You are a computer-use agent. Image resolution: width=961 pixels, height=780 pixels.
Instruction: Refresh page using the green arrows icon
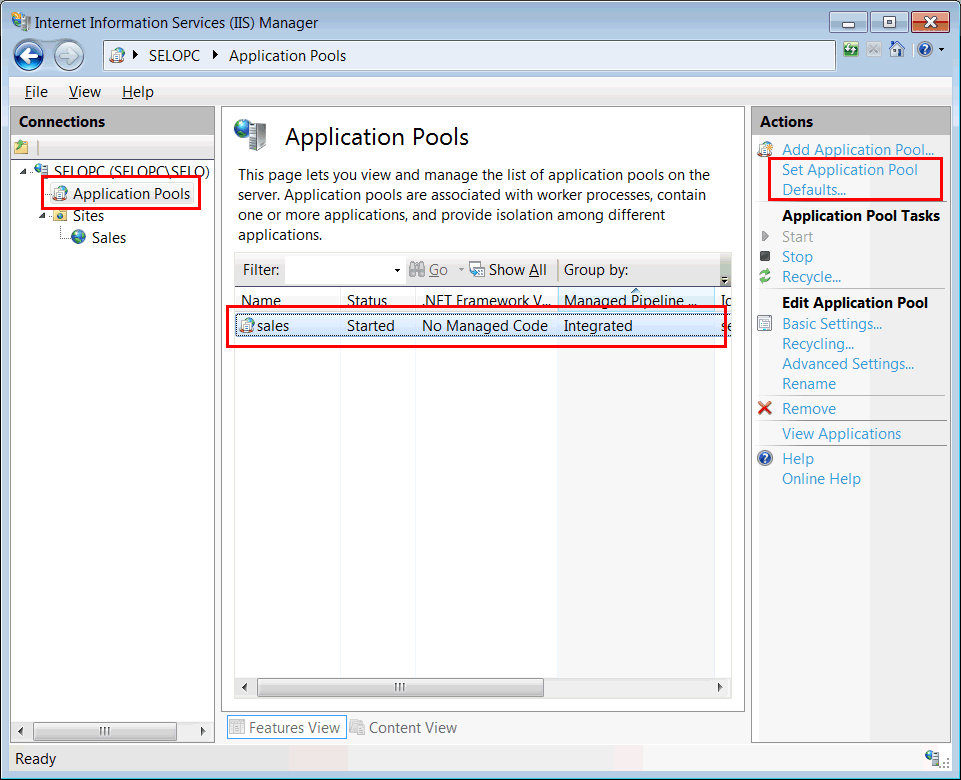[851, 49]
